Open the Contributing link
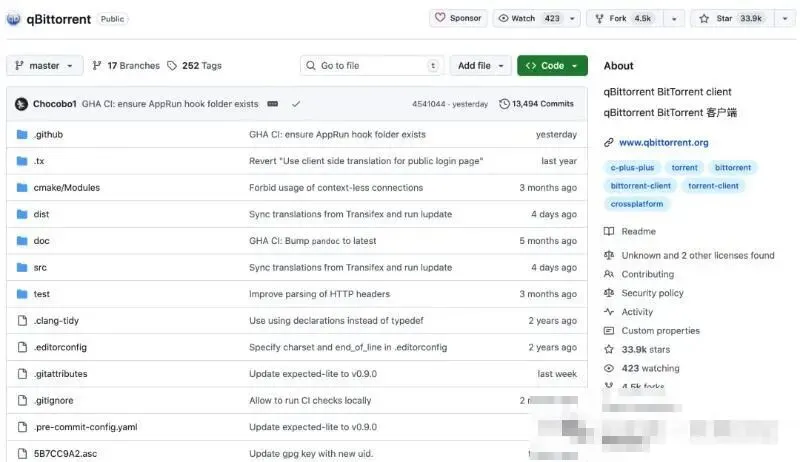Screen dimensions: 800x462 click(x=647, y=274)
